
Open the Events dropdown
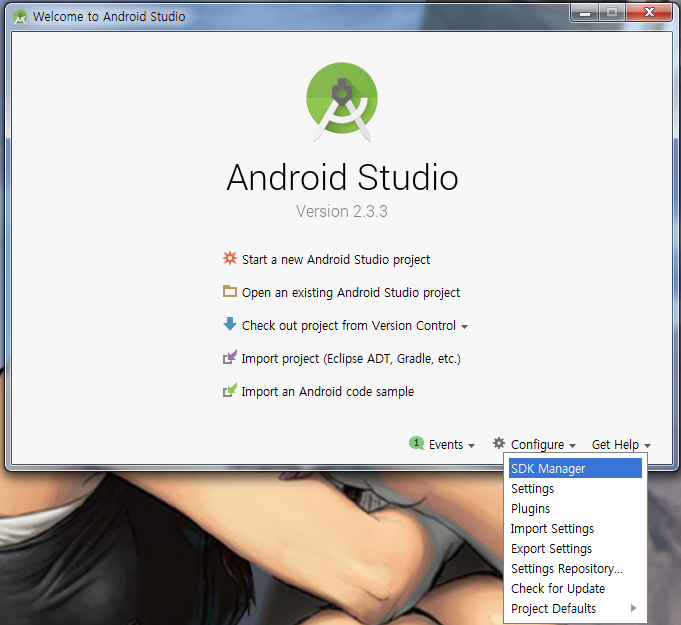coord(452,444)
